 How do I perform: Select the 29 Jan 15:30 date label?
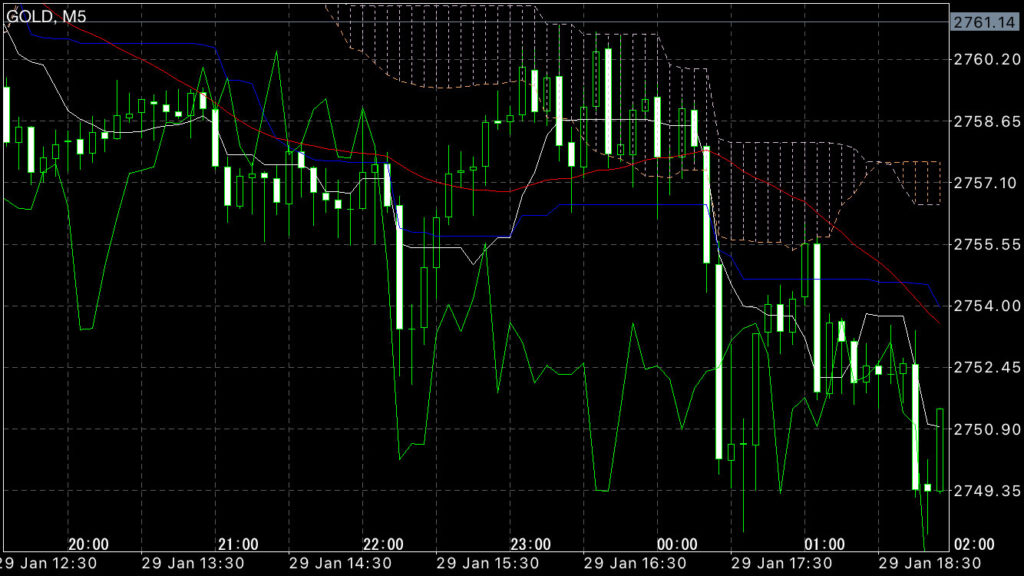pos(487,564)
